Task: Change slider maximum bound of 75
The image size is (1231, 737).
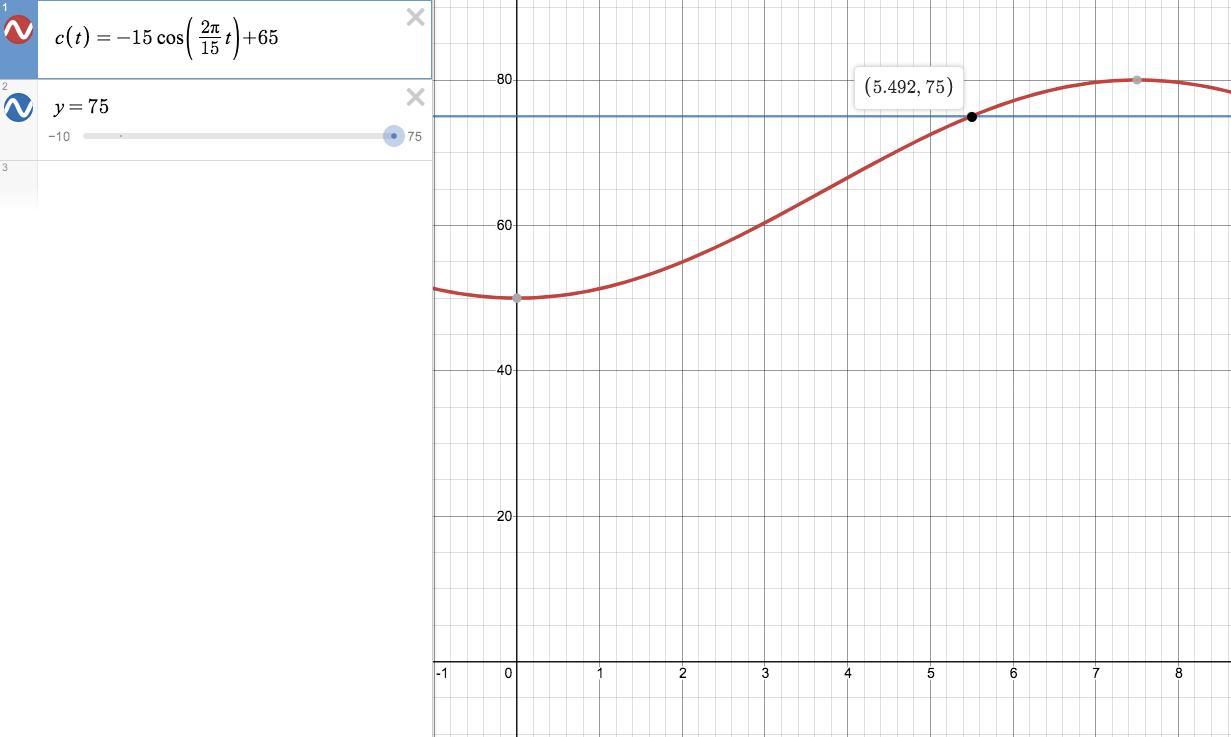Action: [x=414, y=137]
